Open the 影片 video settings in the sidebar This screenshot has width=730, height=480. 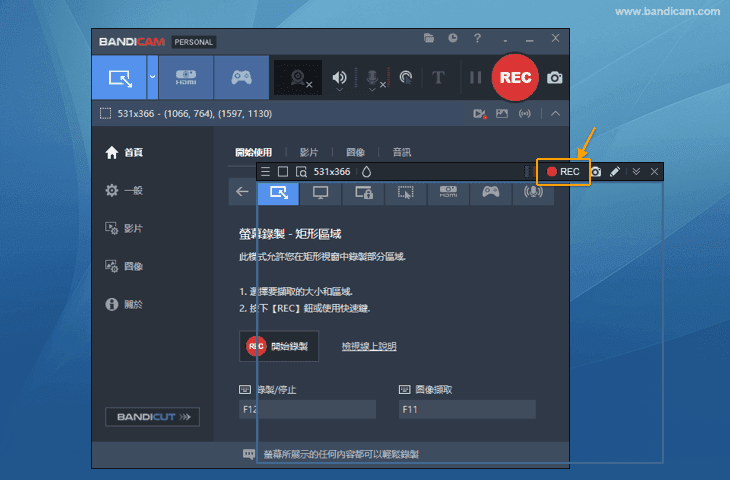tap(124, 228)
